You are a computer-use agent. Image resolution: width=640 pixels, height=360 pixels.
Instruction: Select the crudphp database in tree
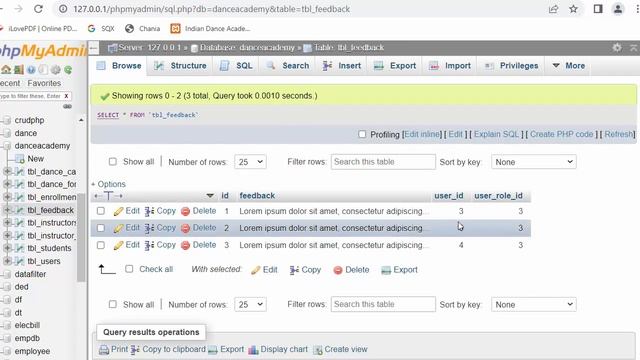pyautogui.click(x=29, y=120)
